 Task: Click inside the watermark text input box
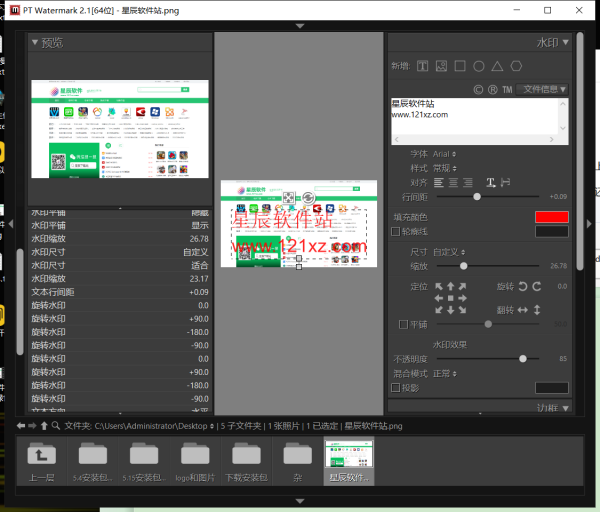(474, 117)
